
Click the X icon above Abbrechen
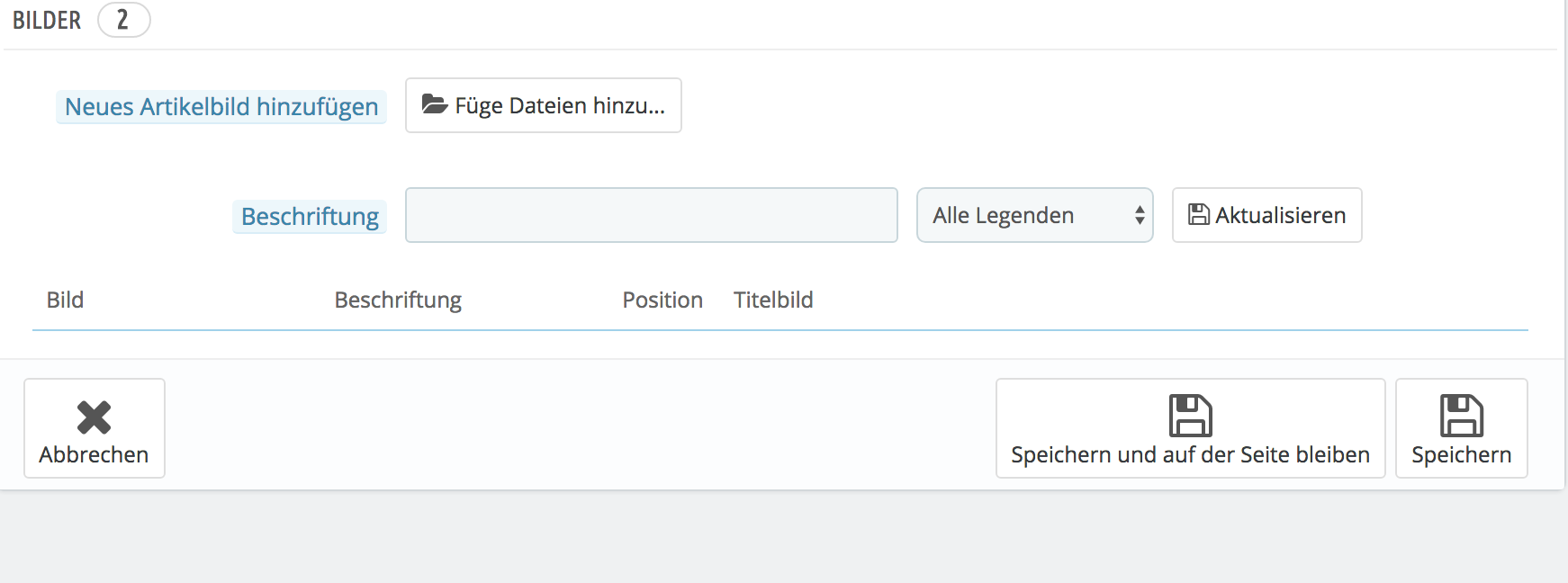point(94,417)
